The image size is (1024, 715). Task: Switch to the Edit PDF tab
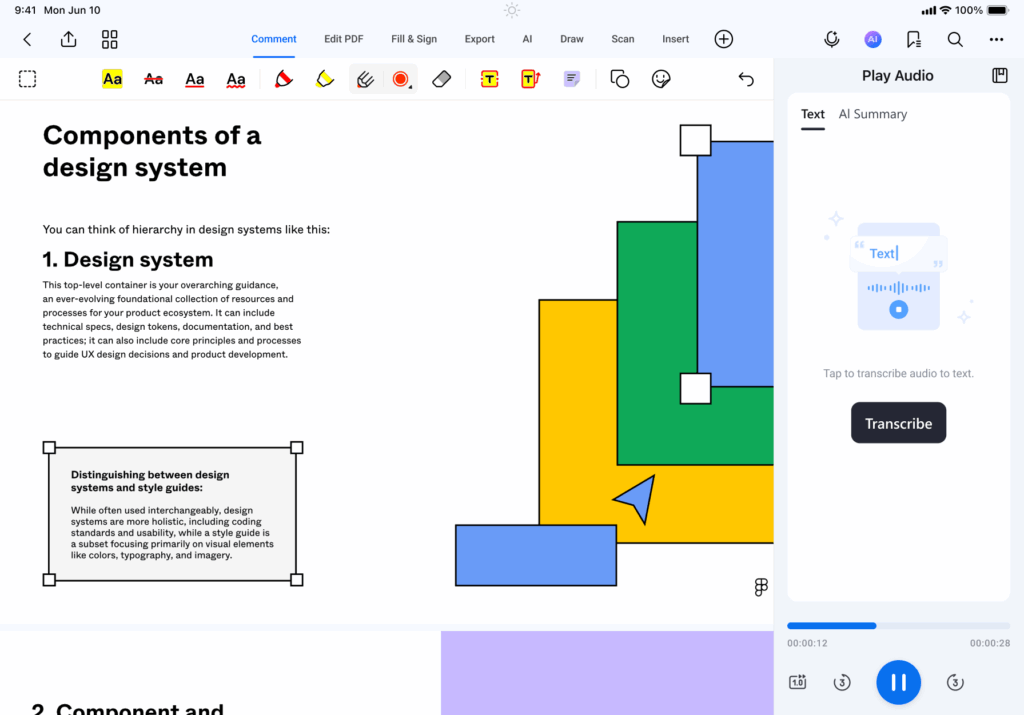343,39
